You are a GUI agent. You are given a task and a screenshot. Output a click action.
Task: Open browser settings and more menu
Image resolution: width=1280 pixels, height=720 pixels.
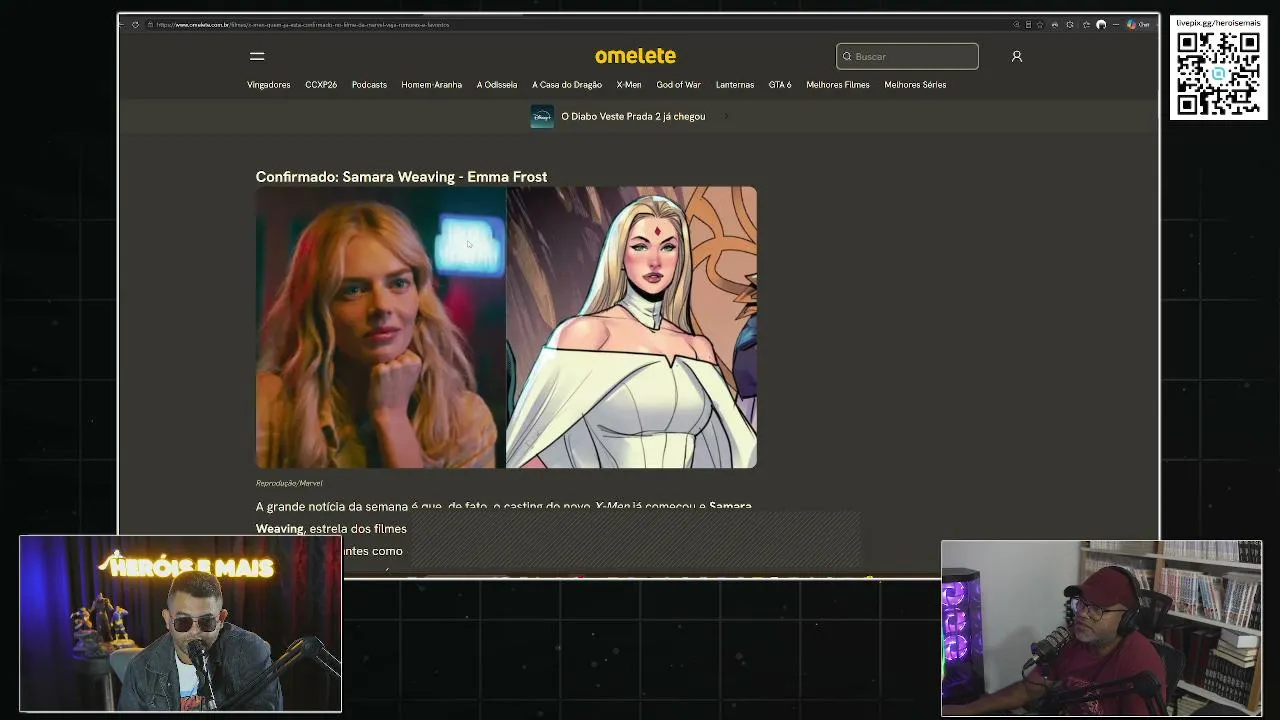coord(1114,25)
